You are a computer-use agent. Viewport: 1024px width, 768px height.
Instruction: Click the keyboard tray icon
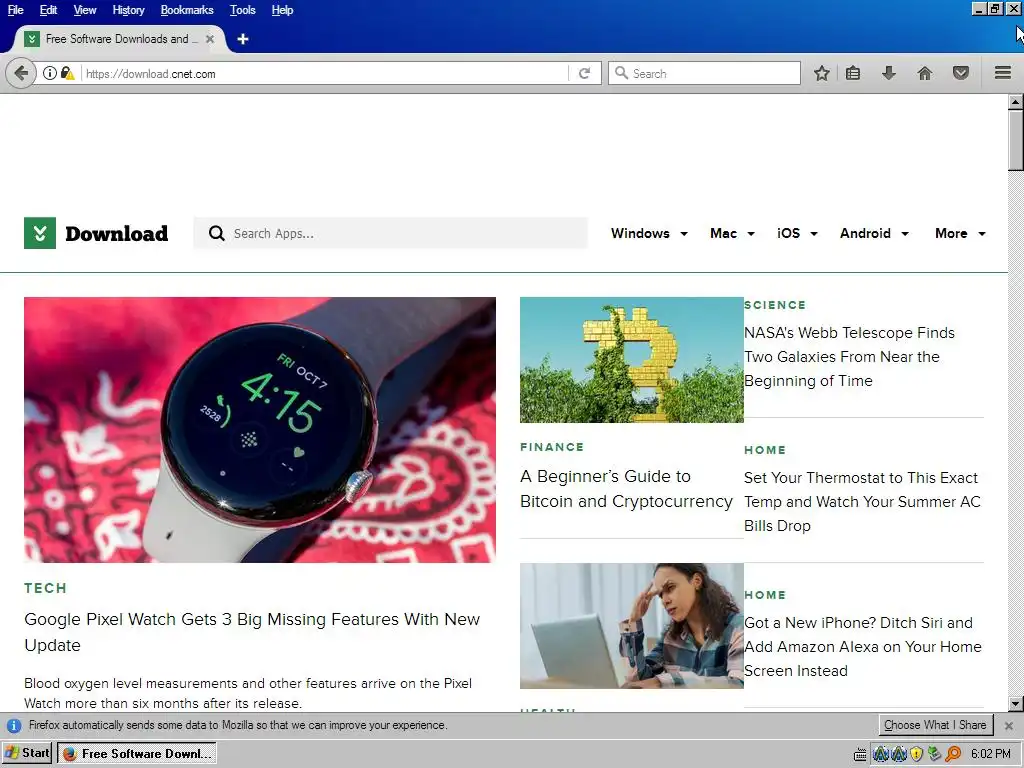coord(860,754)
